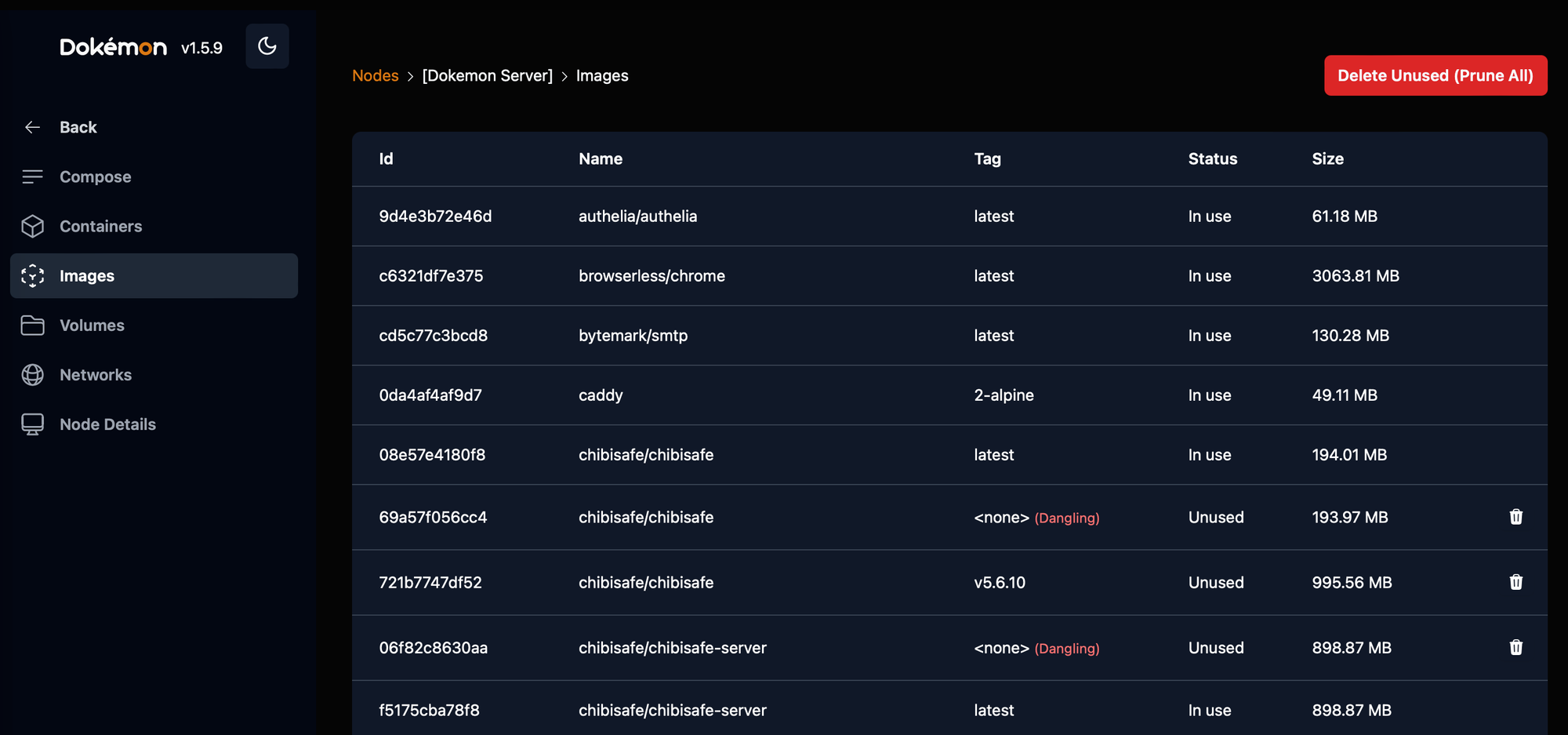Go to Nodes breadcrumb link
Image resolution: width=1568 pixels, height=735 pixels.
376,75
